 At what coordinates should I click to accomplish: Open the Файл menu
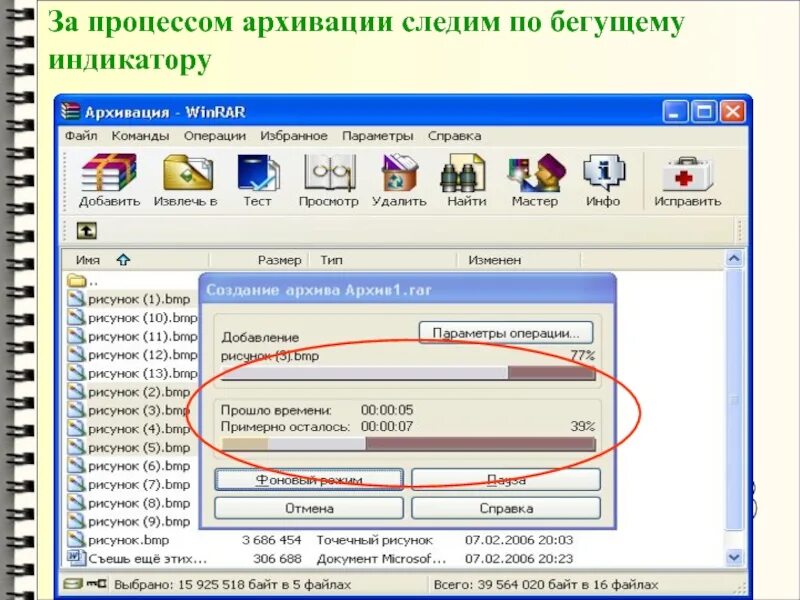point(81,136)
